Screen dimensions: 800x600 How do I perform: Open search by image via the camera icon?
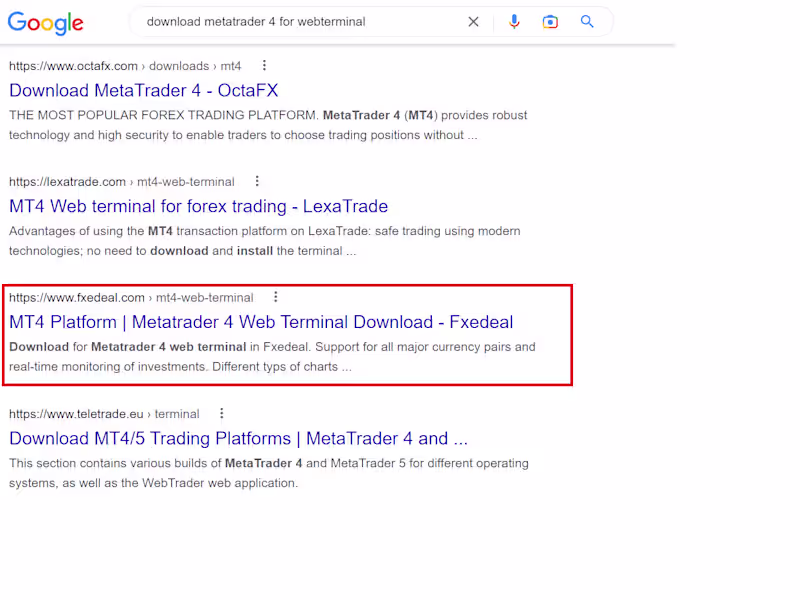(550, 22)
